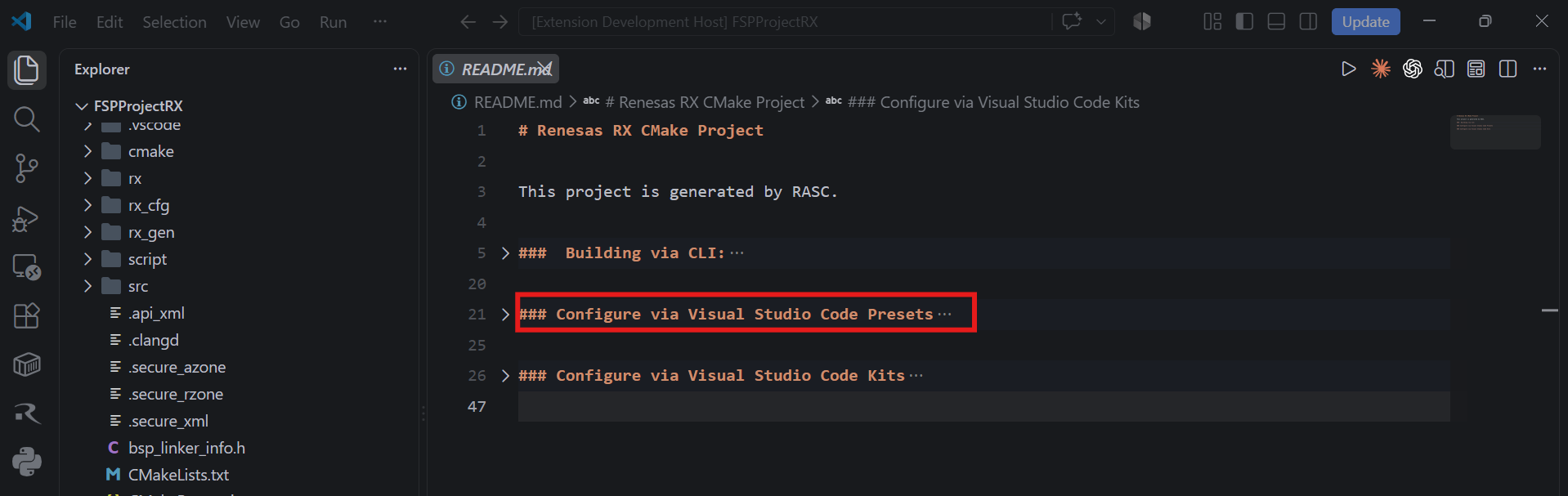This screenshot has height=496, width=1568.
Task: Open the File menu
Action: (x=65, y=22)
